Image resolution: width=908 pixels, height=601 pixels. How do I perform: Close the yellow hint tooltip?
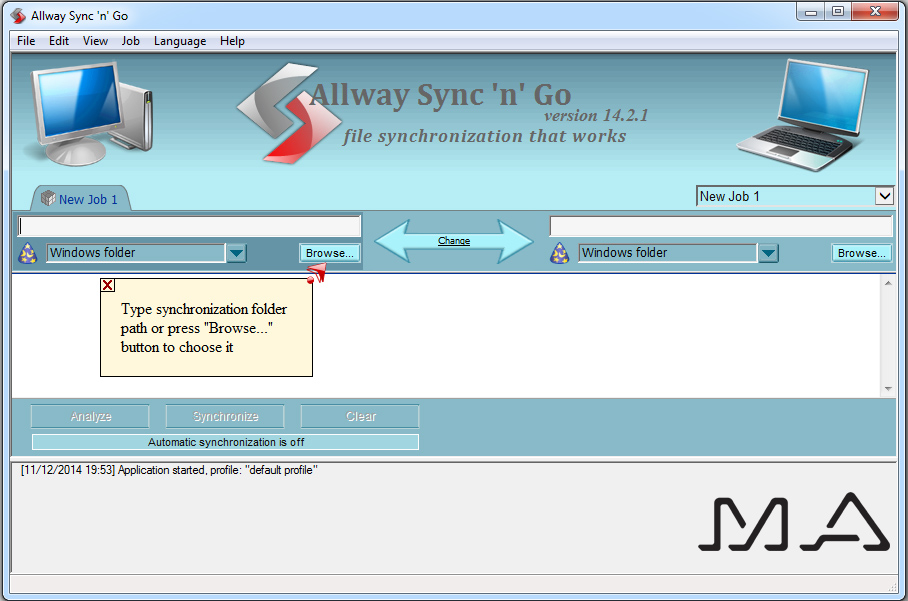108,285
